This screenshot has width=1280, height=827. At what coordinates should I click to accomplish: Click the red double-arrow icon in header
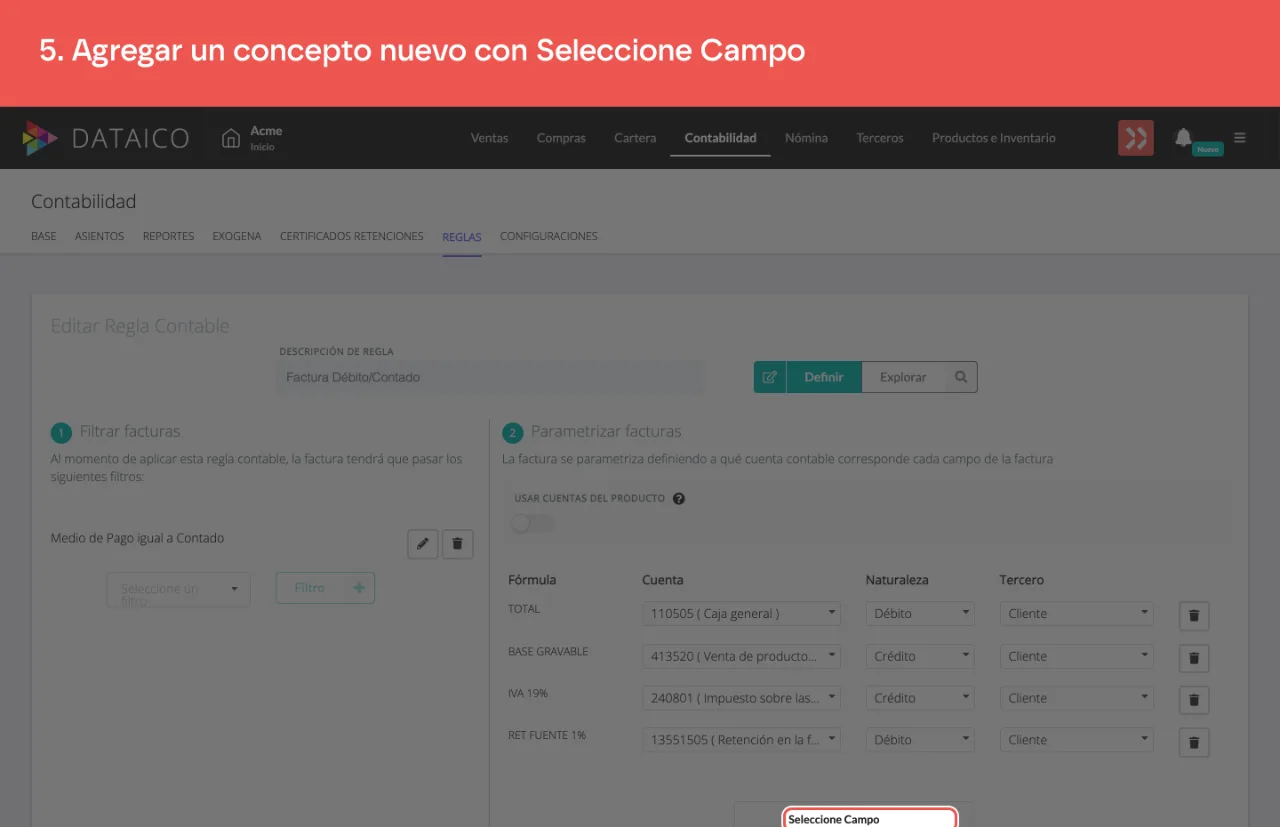tap(1136, 138)
